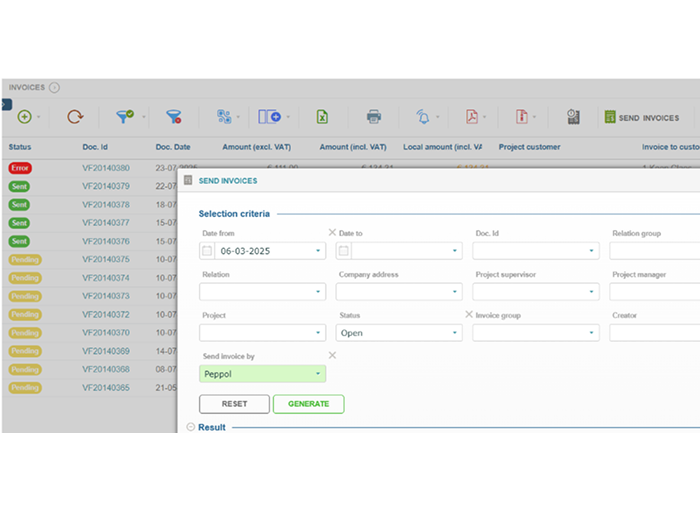
Task: Expand the Project supervisor dropdown
Action: click(x=591, y=292)
